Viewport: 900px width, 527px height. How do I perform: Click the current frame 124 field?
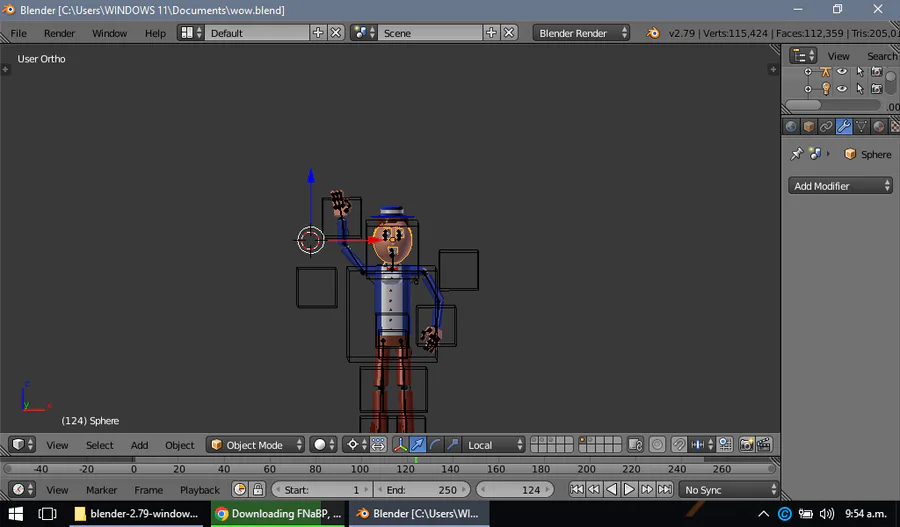pyautogui.click(x=515, y=490)
